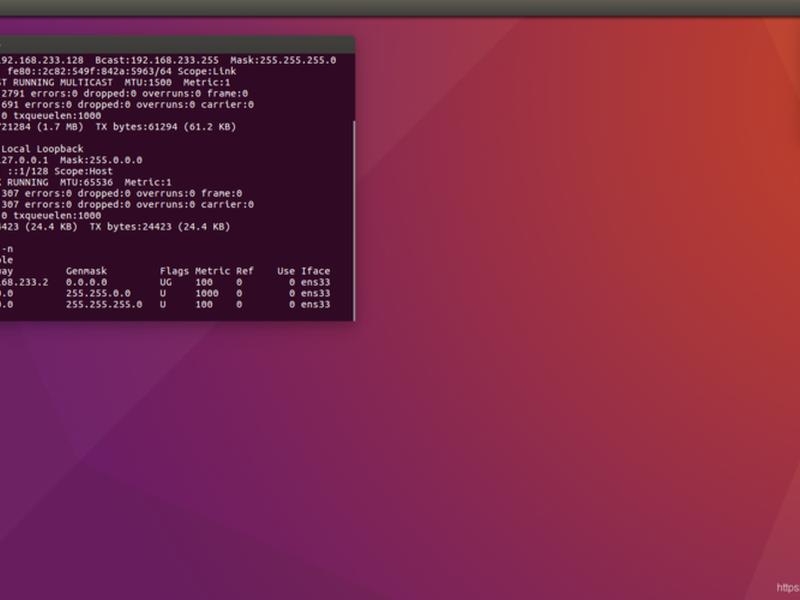Viewport: 800px width, 600px height.
Task: Click the "Metric" routing table header
Action: (212, 271)
